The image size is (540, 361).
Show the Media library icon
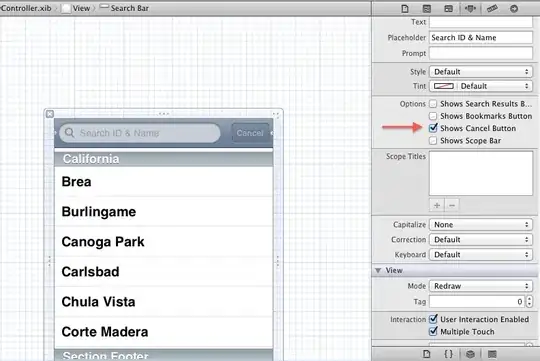[x=492, y=354]
